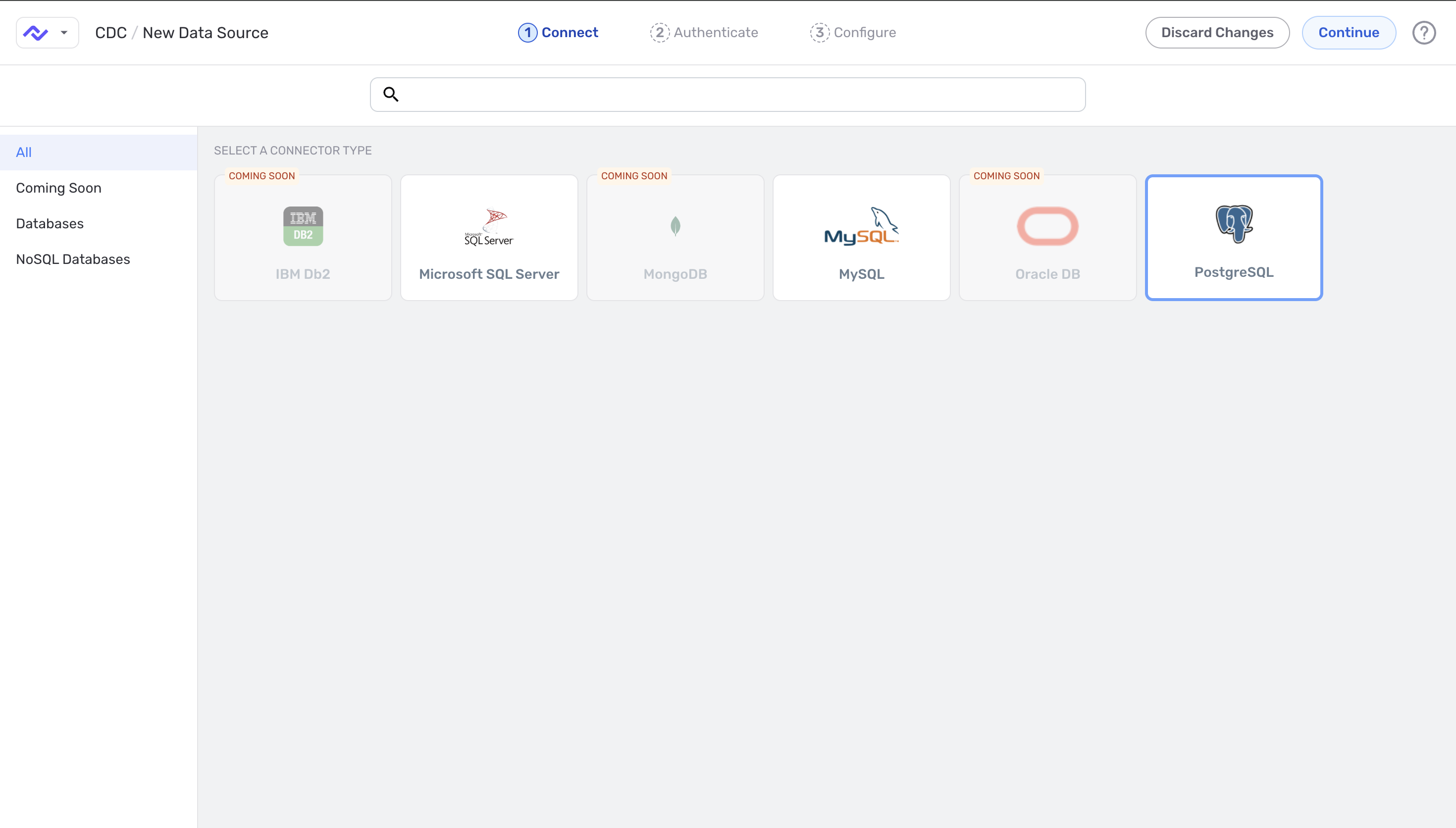Click the New Data Source title

click(205, 32)
